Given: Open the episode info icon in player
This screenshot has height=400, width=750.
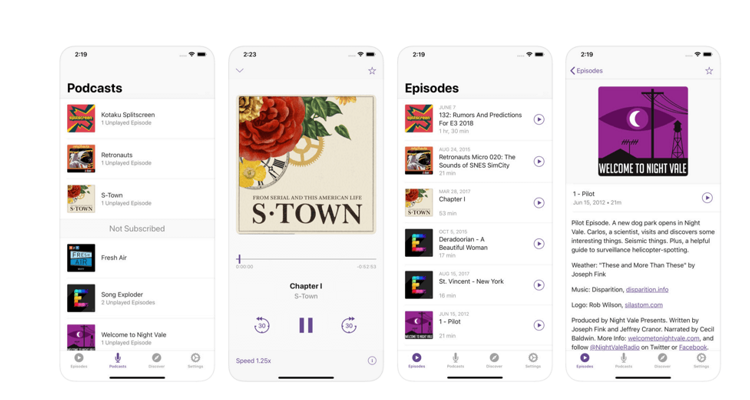Looking at the screenshot, I should [372, 361].
